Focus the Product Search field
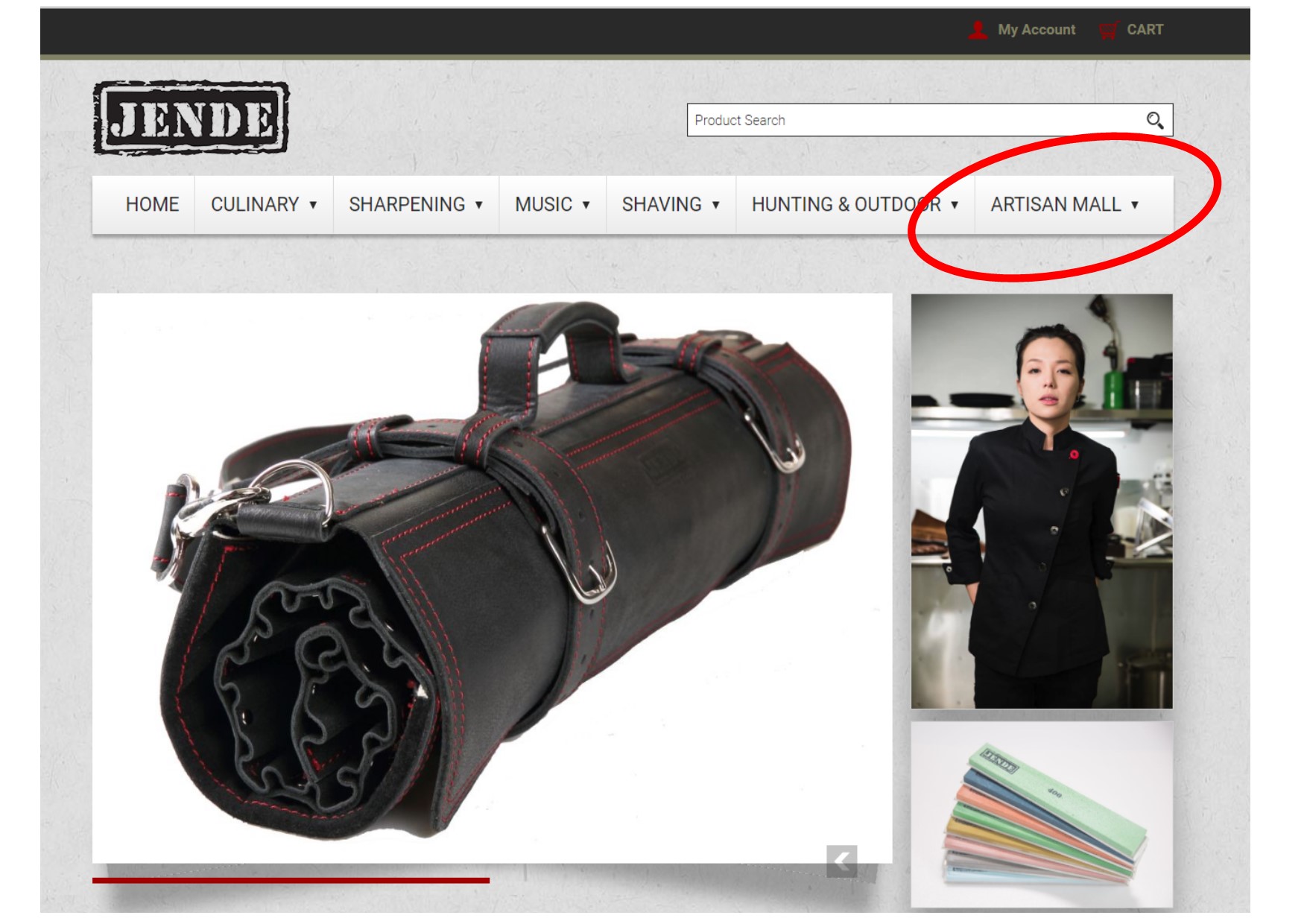Image resolution: width=1307 pixels, height=924 pixels. 913,120
